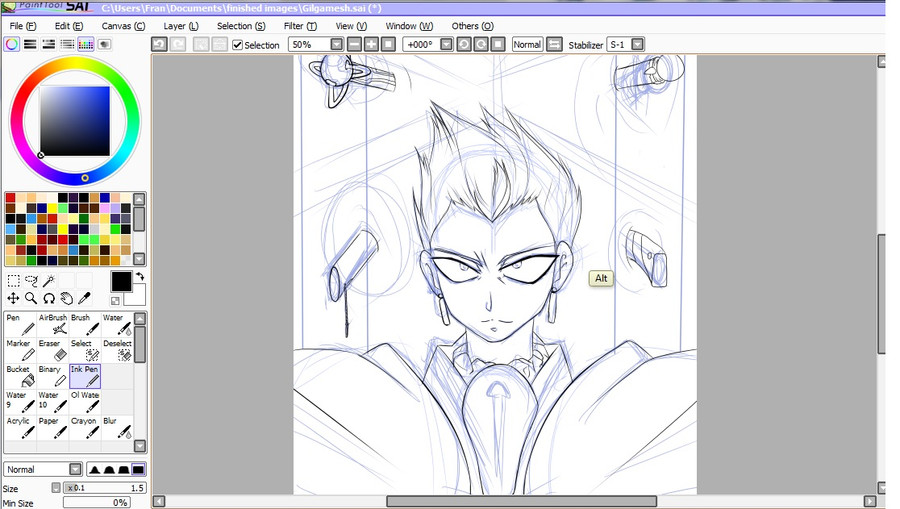Select the Zoom magnifier tool
Viewport: 900px width, 509px height.
click(x=31, y=298)
